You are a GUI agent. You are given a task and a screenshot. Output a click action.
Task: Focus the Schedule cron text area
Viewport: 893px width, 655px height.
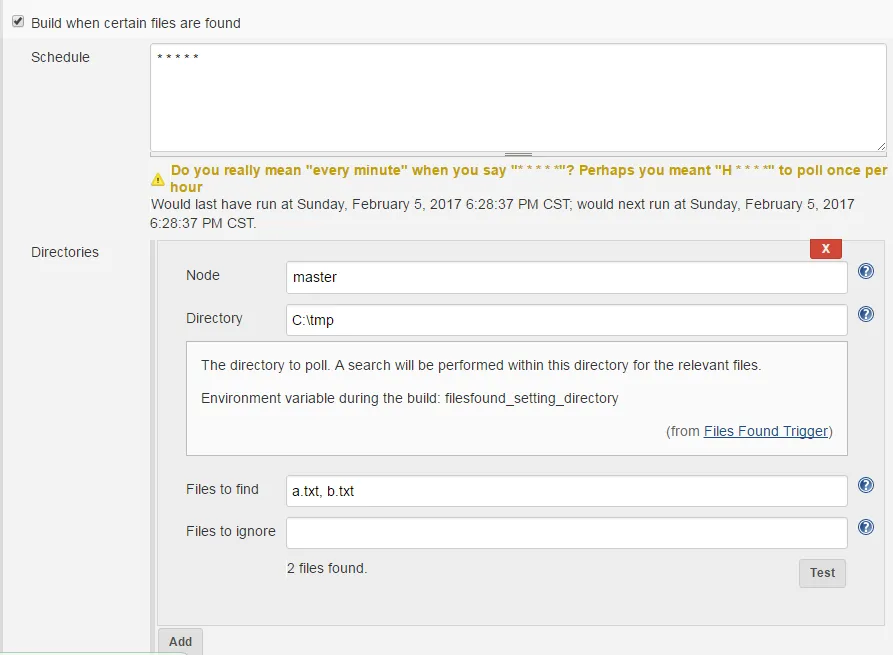[x=518, y=98]
